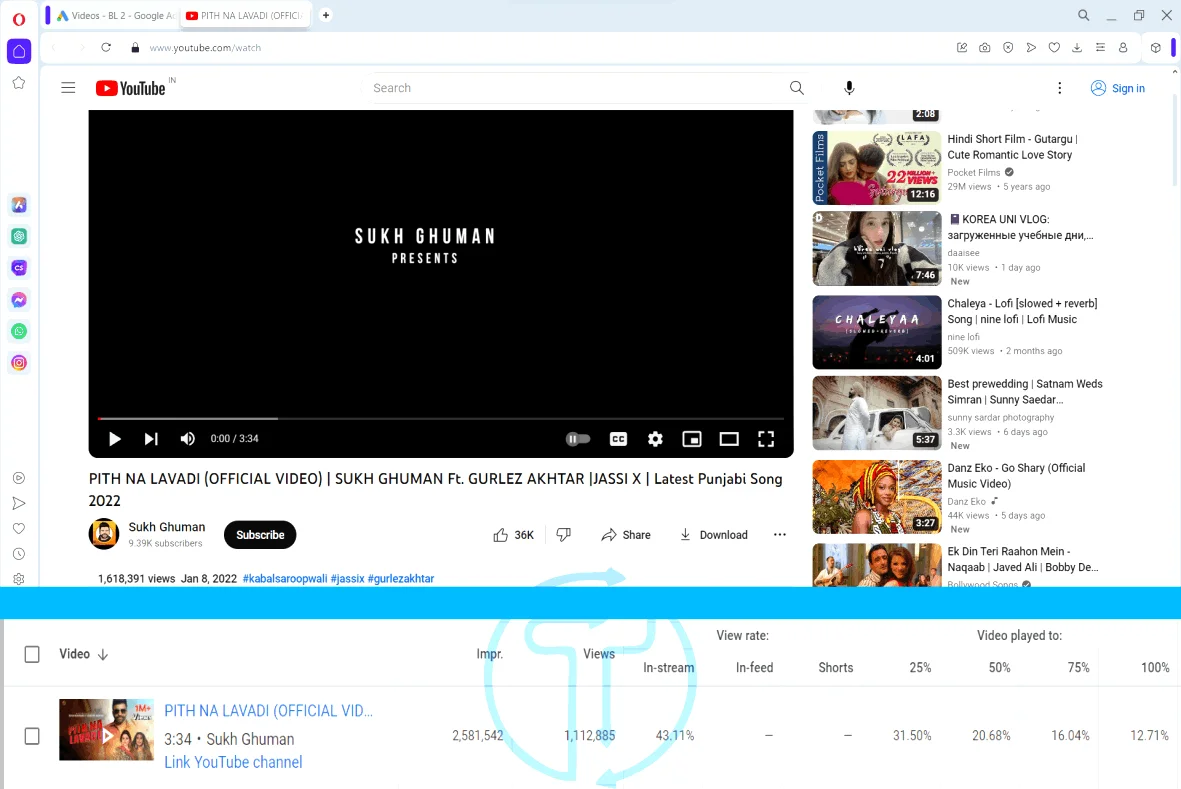This screenshot has width=1181, height=789.
Task: Switch to the Videos - BL 2 Google Ads tab
Action: tap(117, 15)
